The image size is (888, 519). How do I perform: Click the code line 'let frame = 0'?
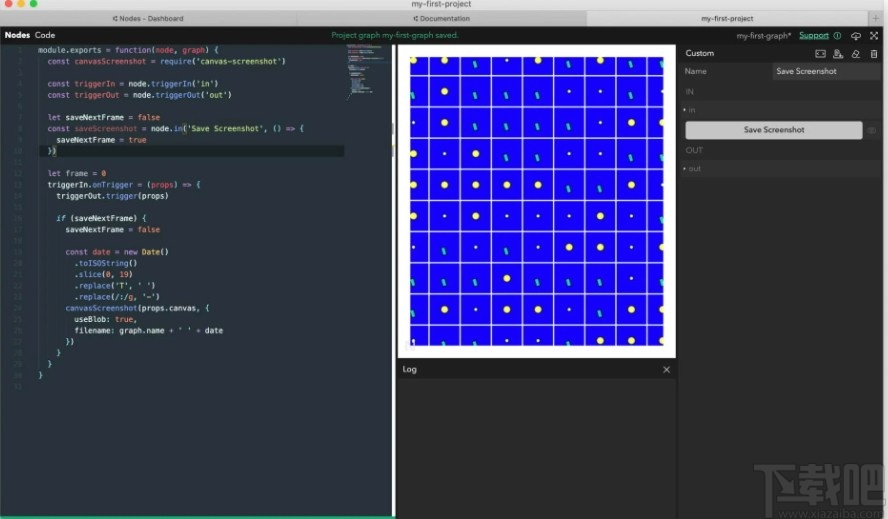click(76, 173)
